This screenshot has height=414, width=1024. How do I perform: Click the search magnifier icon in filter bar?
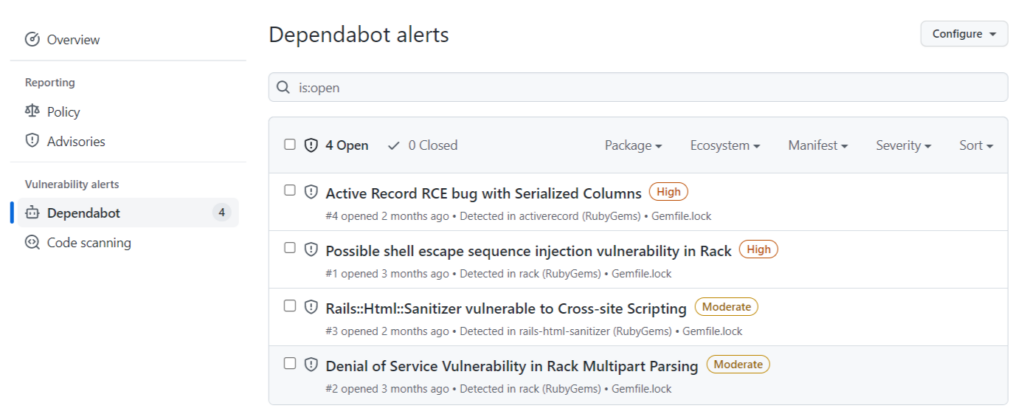click(x=283, y=88)
